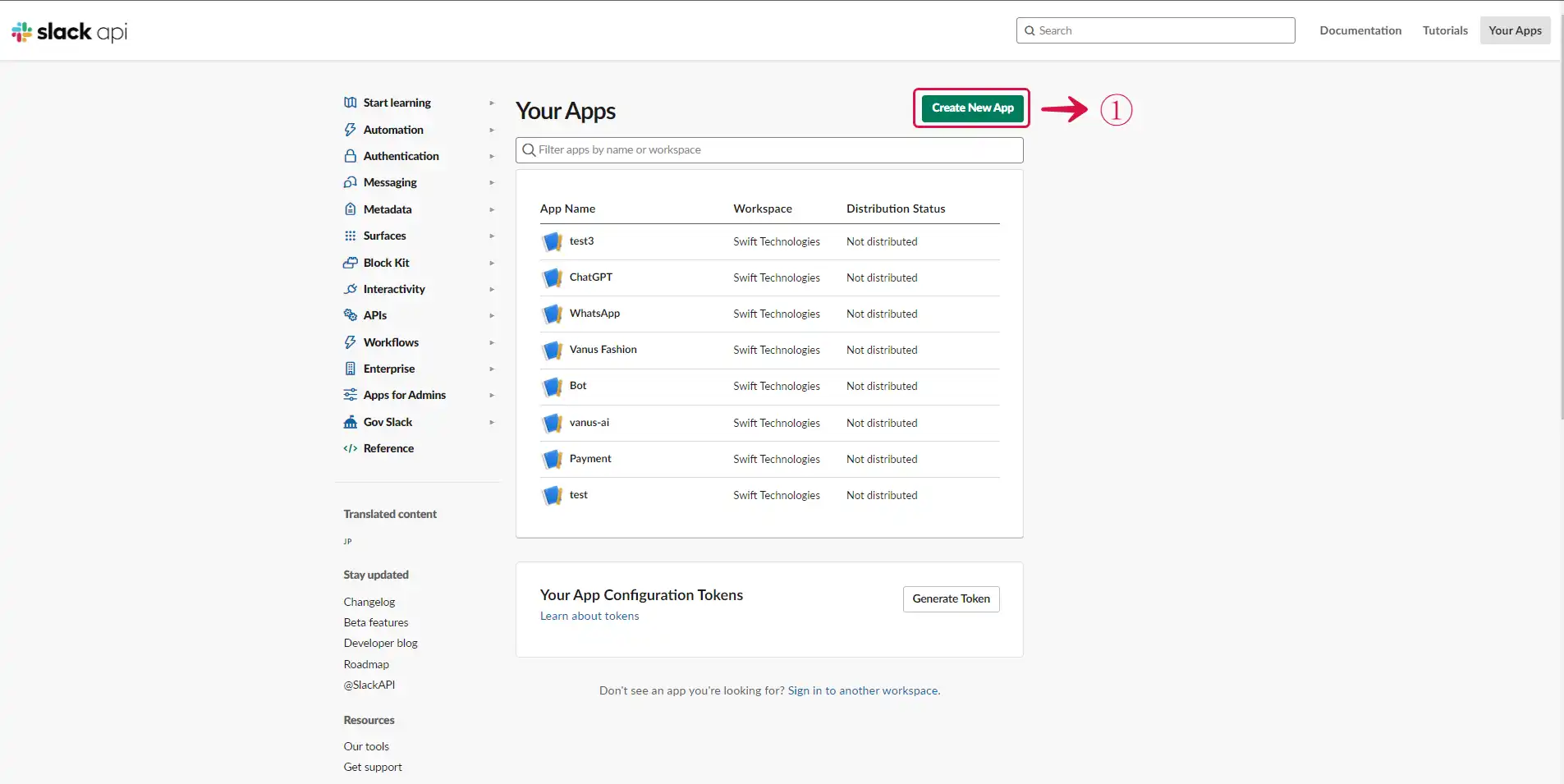This screenshot has height=784, width=1564.
Task: Open the ChatGPT app name
Action: 591,277
